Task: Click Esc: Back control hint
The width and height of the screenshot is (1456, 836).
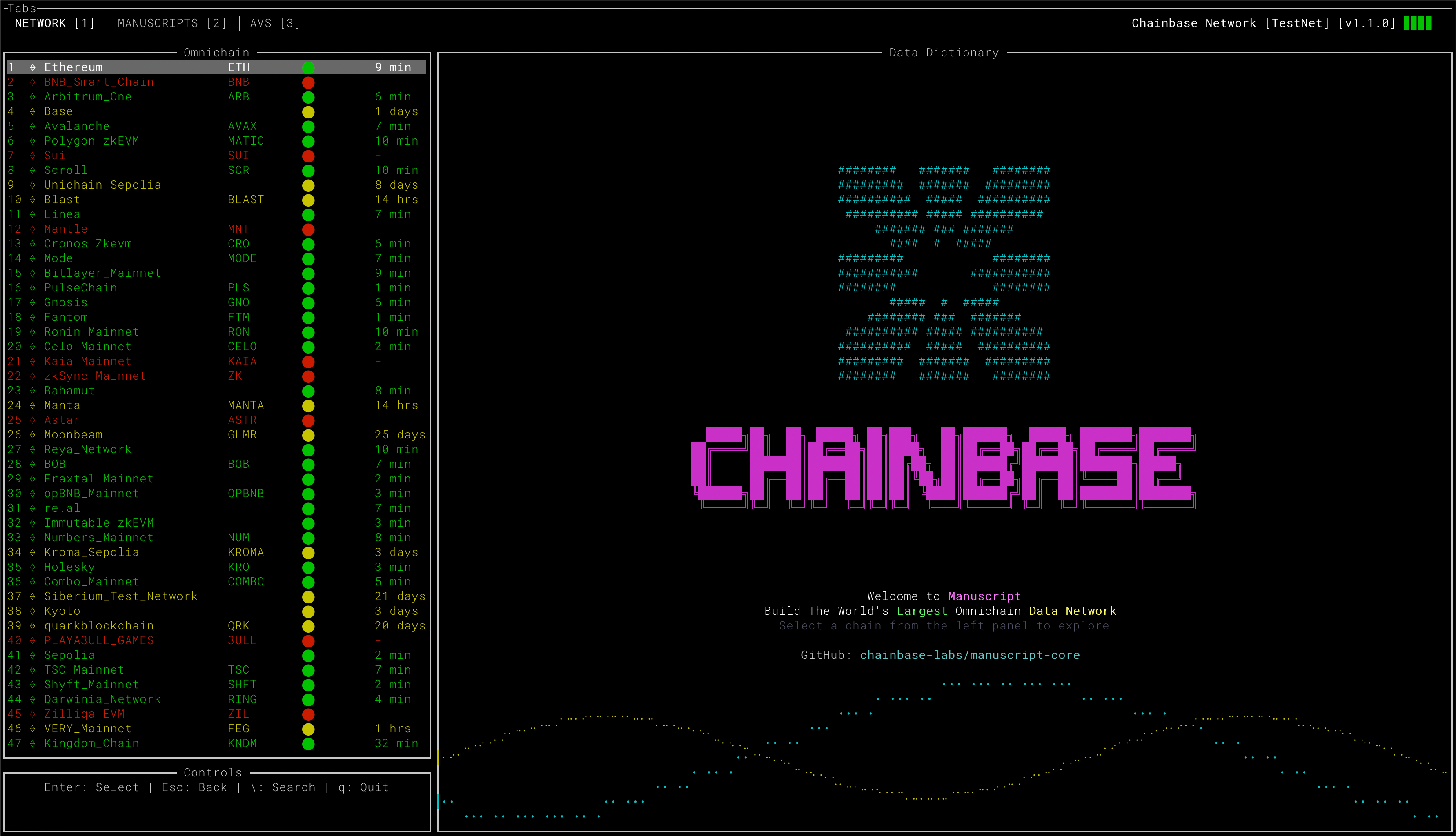Action: (194, 787)
